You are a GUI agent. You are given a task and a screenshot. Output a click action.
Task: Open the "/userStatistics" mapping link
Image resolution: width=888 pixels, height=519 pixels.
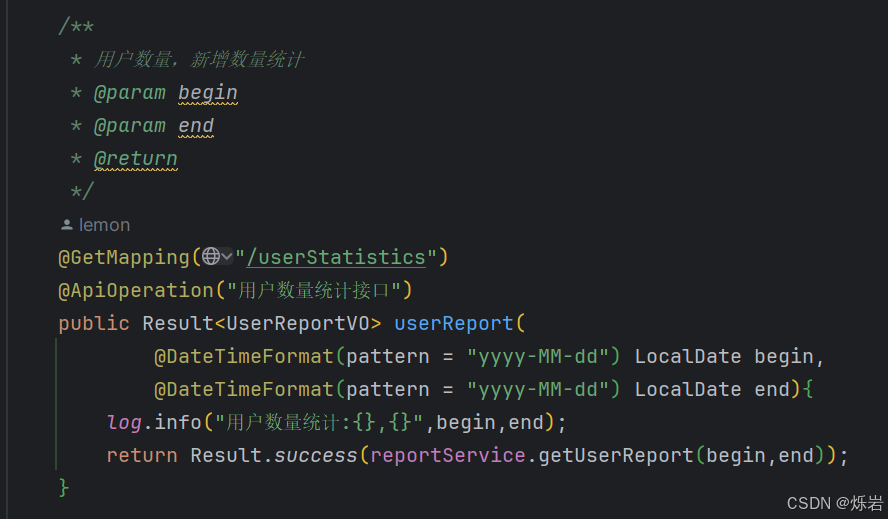[x=336, y=257]
